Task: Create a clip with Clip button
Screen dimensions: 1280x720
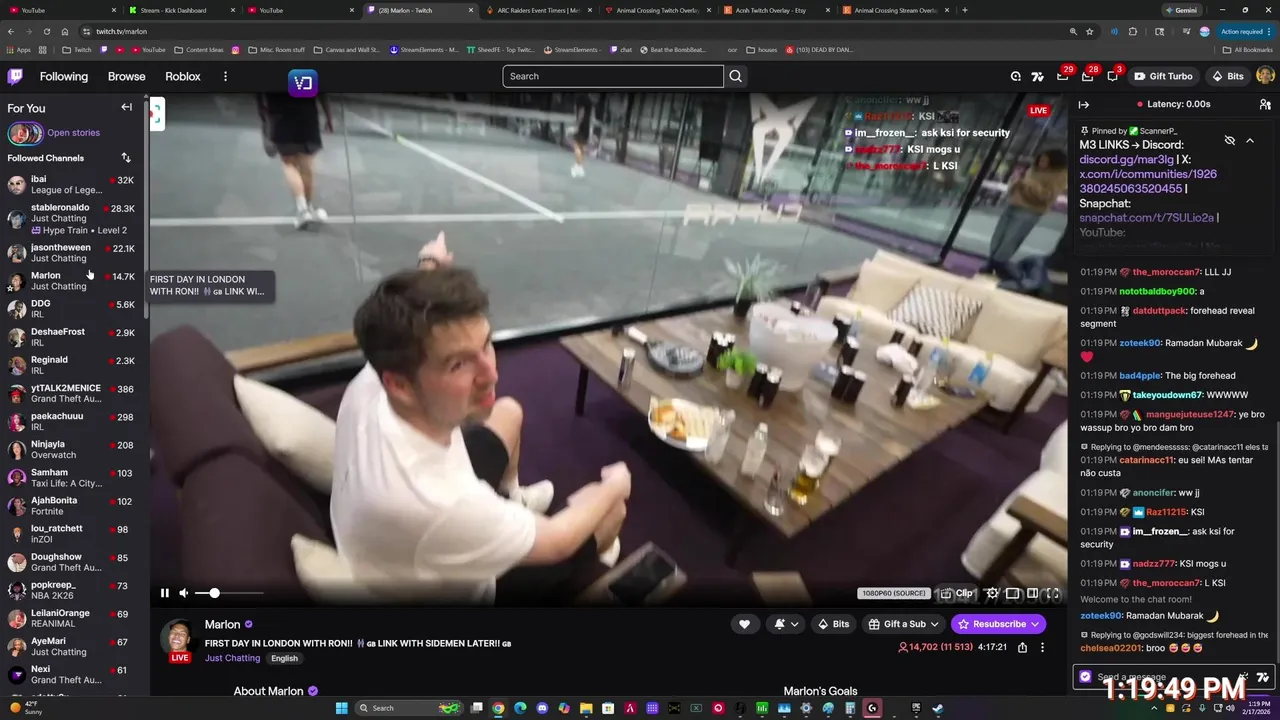Action: point(957,593)
